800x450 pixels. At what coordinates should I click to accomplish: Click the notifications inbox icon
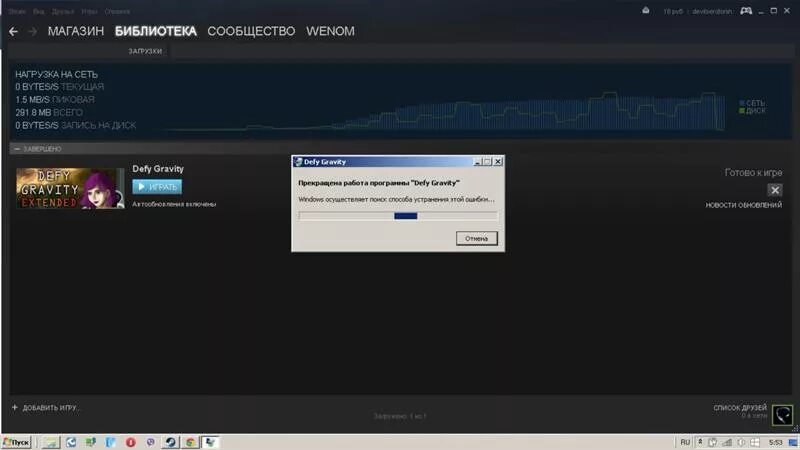point(645,11)
